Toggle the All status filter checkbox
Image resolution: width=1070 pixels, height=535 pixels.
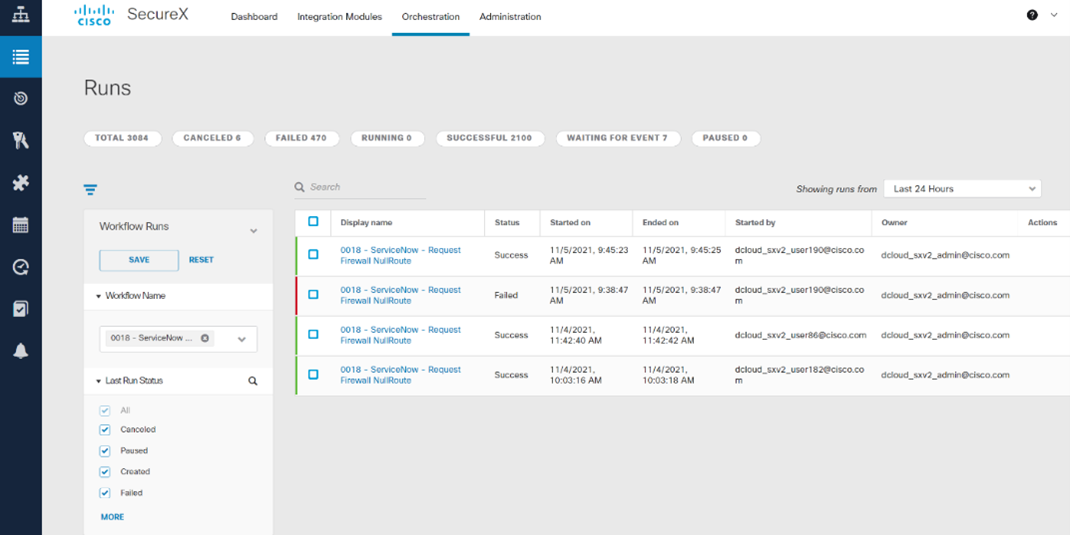pos(104,411)
